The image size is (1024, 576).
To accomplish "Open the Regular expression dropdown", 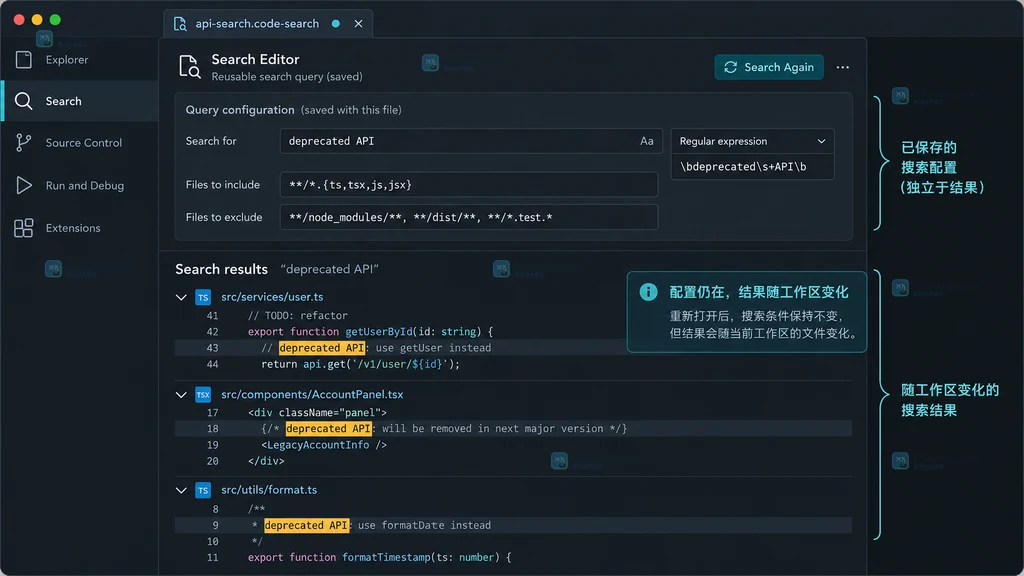I will pyautogui.click(x=752, y=141).
